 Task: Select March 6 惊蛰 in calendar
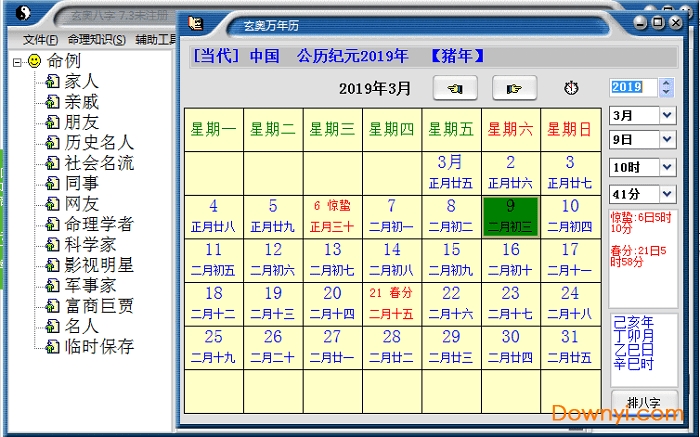pyautogui.click(x=333, y=217)
